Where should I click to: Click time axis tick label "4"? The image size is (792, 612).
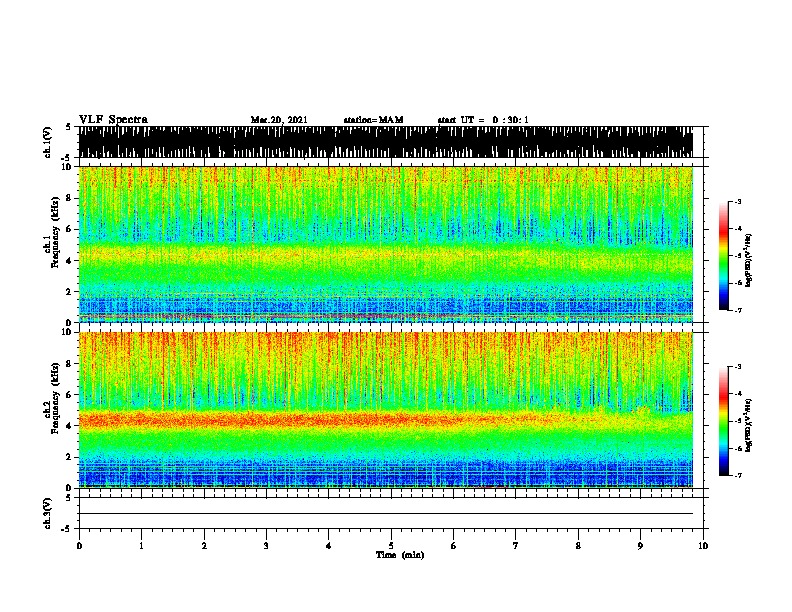tap(329, 546)
